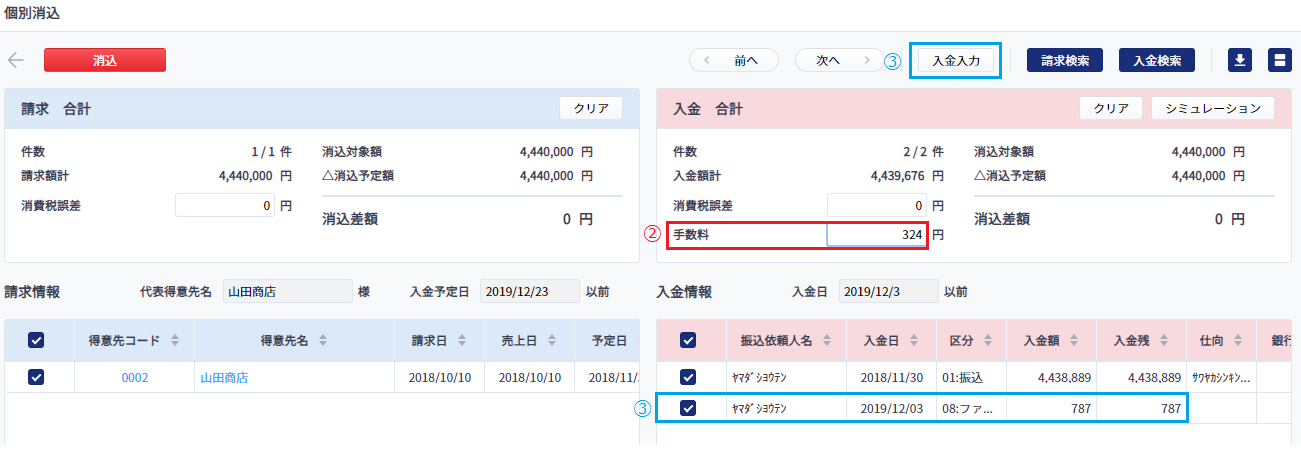
Task: Select 入金日 cell 2018/11/30
Action: coord(891,378)
